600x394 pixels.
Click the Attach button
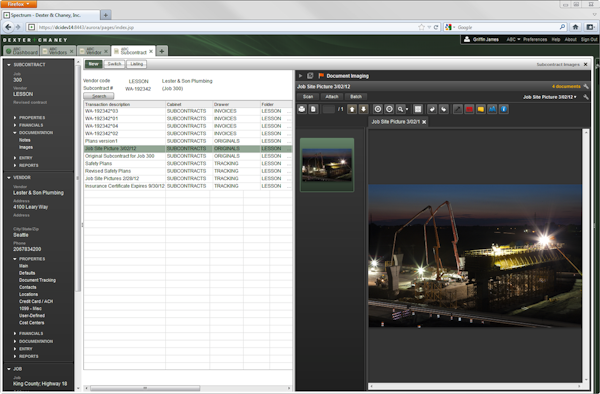pyautogui.click(x=332, y=97)
